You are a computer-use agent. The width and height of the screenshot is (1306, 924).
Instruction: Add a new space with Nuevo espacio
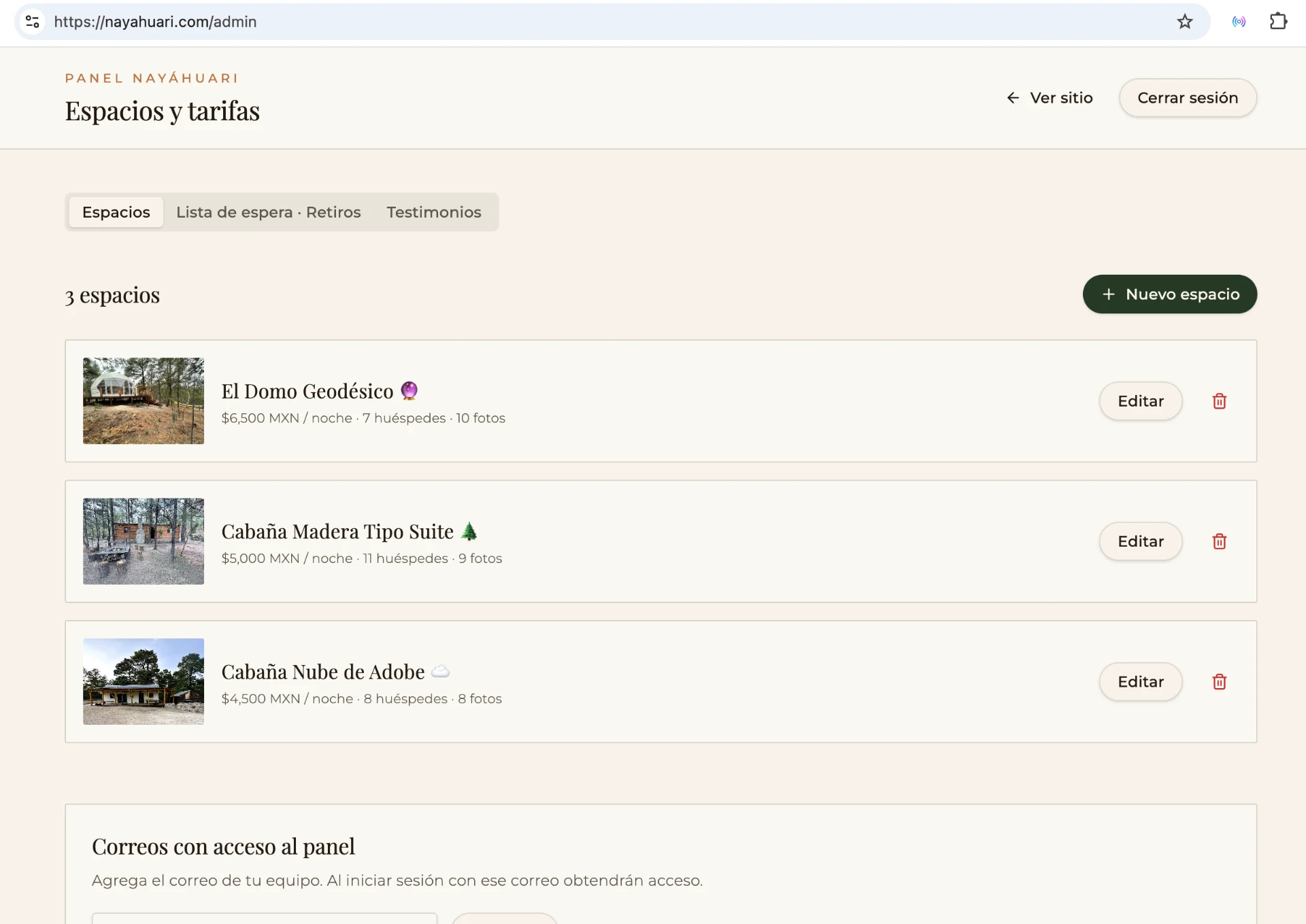tap(1169, 294)
